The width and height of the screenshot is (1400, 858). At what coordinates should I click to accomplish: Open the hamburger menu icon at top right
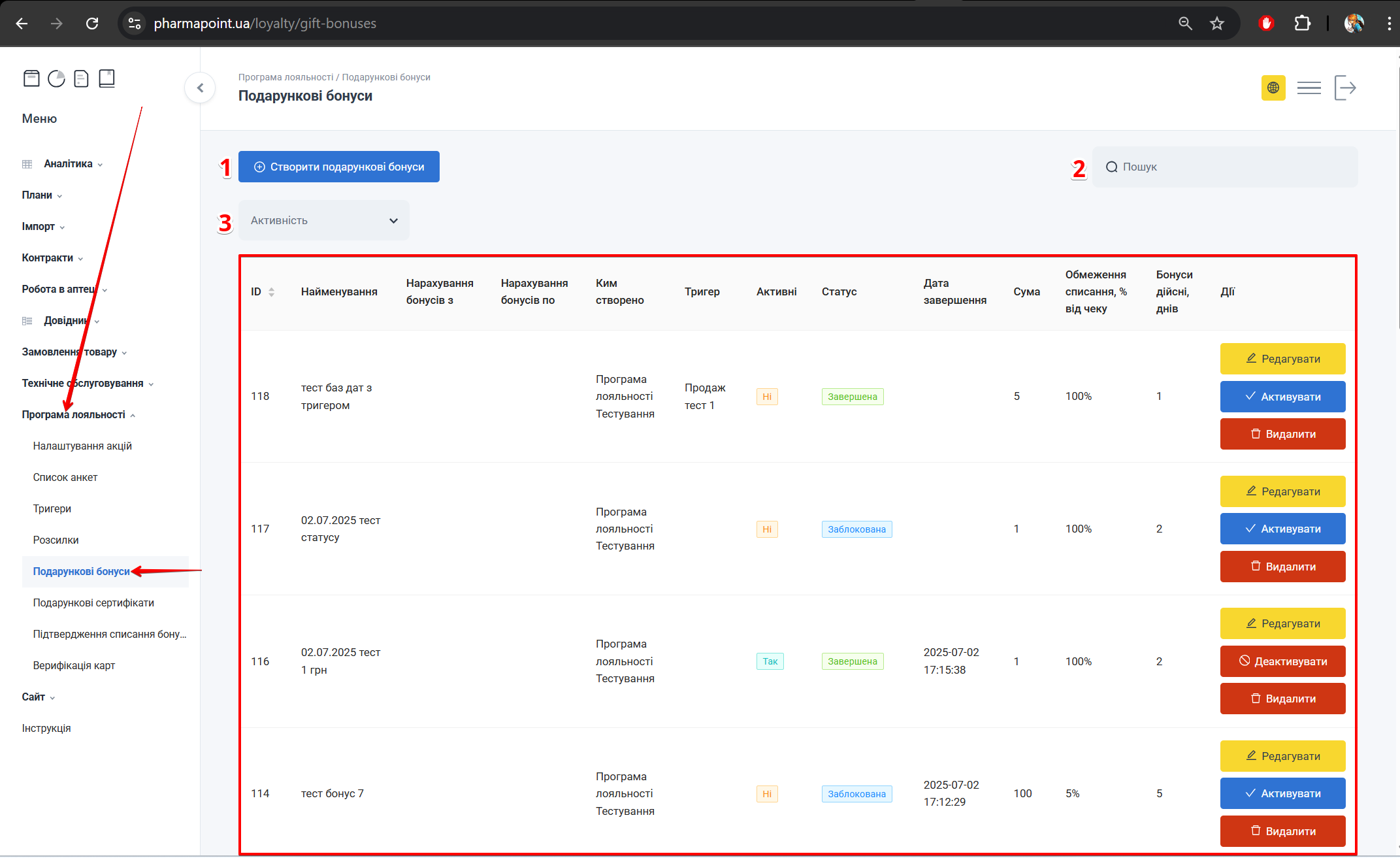pyautogui.click(x=1309, y=88)
